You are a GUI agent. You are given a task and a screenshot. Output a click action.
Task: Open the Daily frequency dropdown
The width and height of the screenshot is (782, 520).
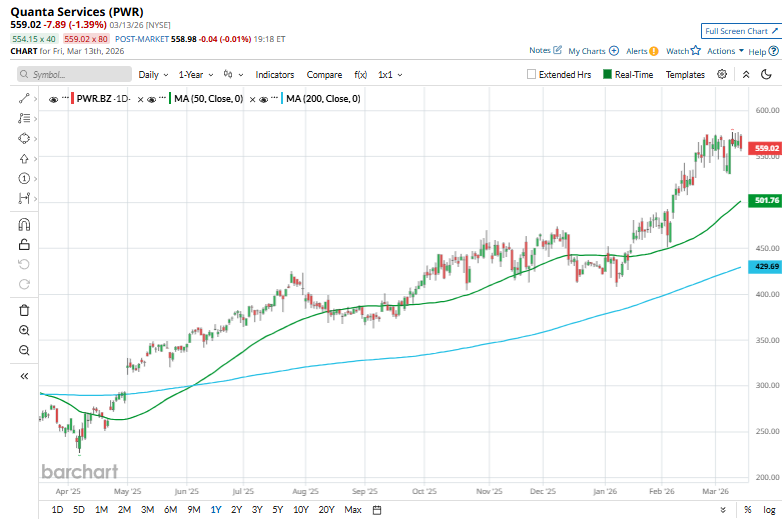pos(153,75)
